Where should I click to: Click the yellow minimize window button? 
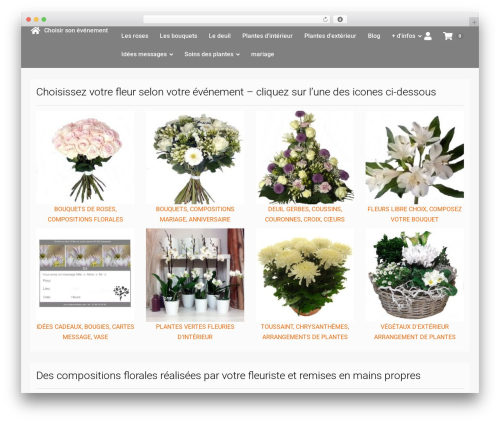point(36,19)
